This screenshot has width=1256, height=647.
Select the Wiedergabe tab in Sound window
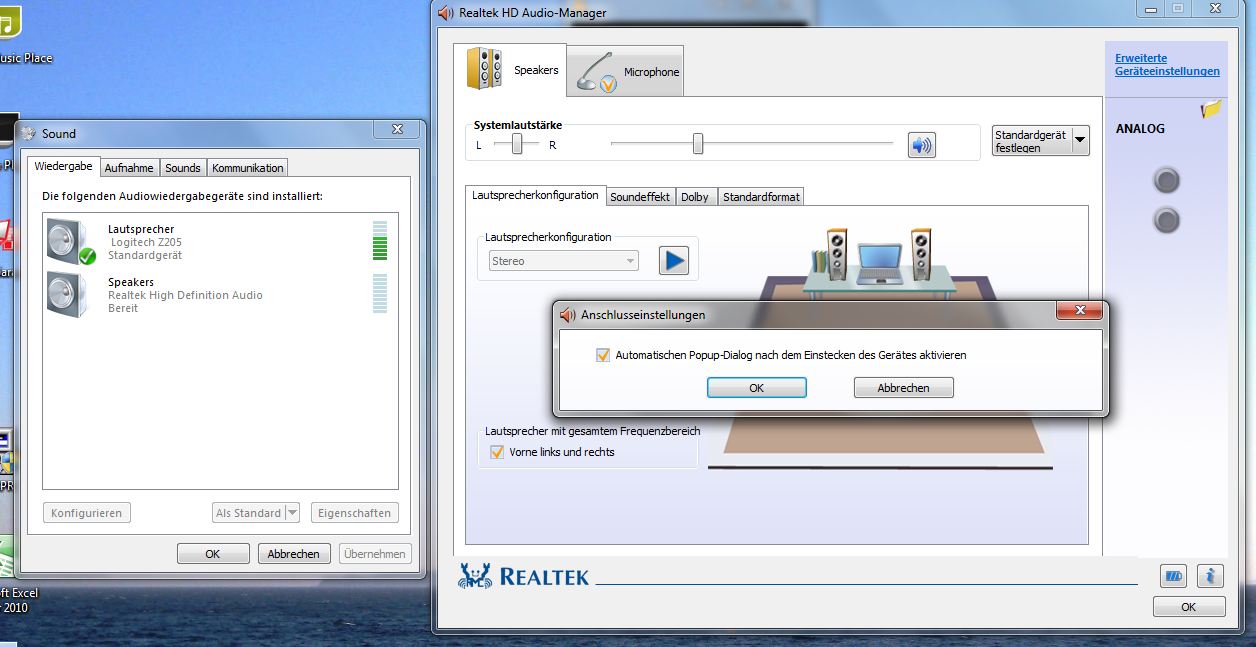click(64, 166)
